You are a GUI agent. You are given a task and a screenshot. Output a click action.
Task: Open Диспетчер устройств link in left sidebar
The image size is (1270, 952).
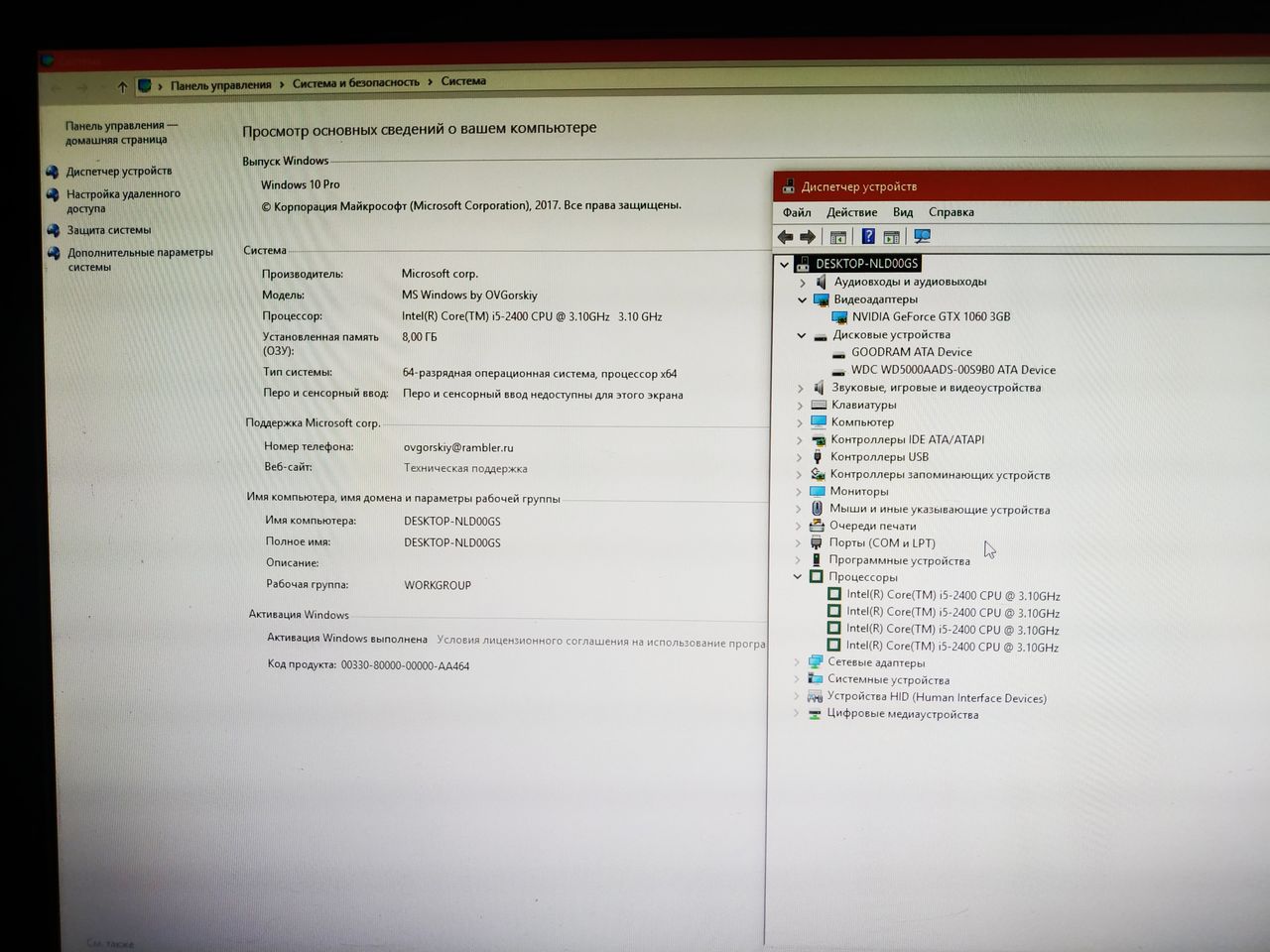click(119, 171)
